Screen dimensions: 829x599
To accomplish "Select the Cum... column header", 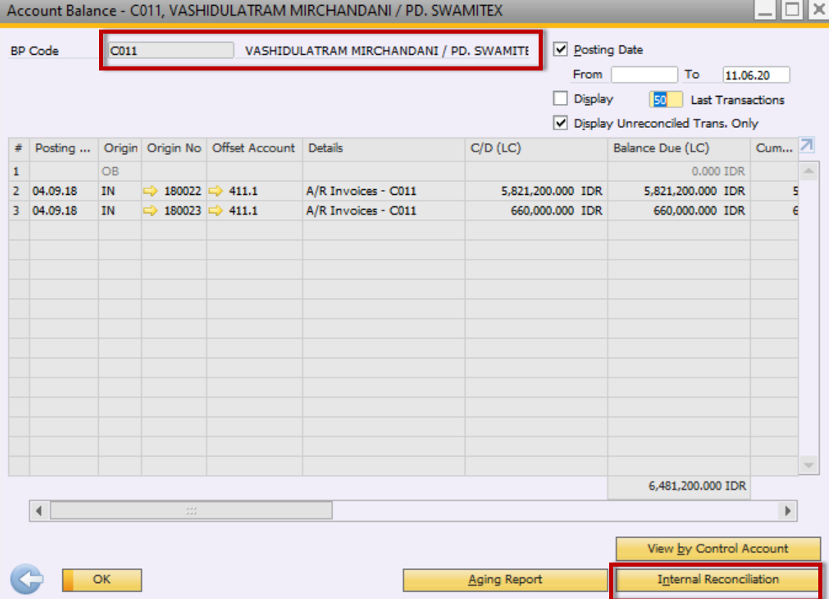I will tap(774, 149).
